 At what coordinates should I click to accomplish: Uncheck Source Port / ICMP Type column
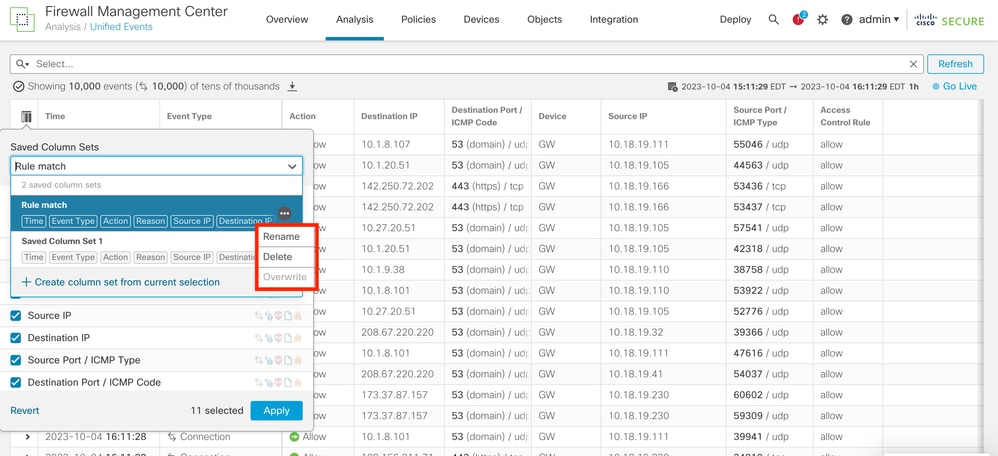16,360
